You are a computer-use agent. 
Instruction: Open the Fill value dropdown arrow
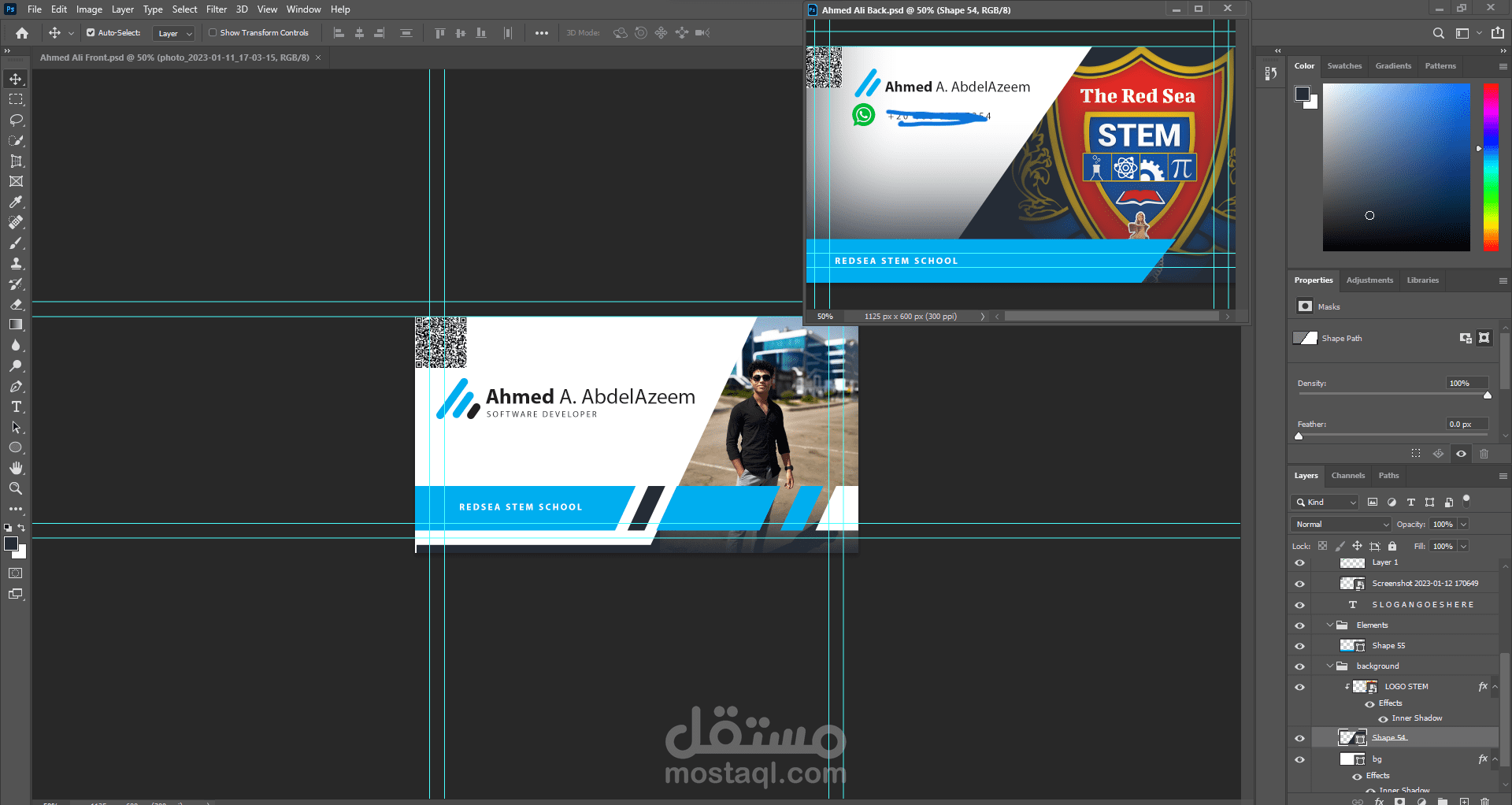pyautogui.click(x=1463, y=547)
